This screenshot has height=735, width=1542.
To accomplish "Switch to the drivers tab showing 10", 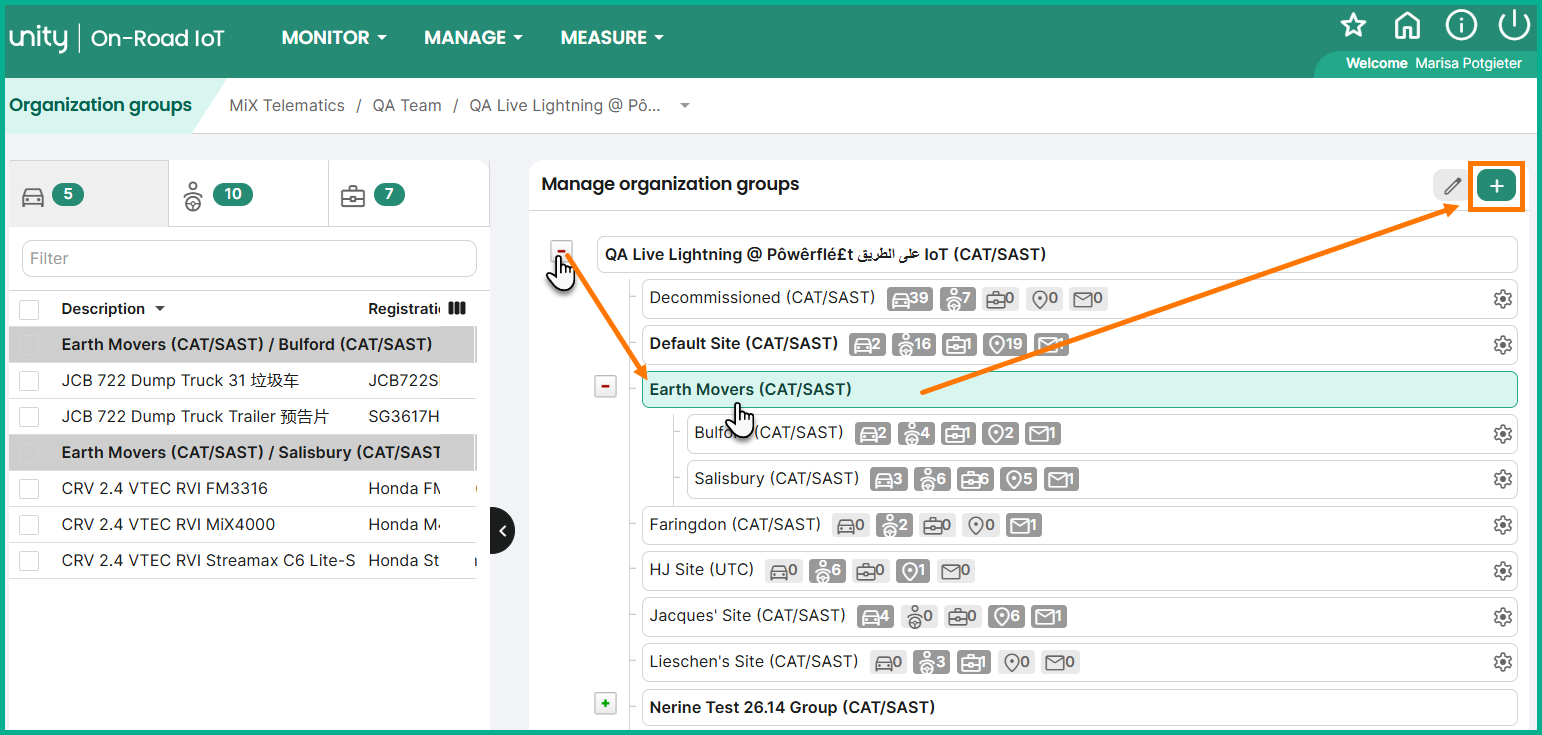I will tap(249, 194).
